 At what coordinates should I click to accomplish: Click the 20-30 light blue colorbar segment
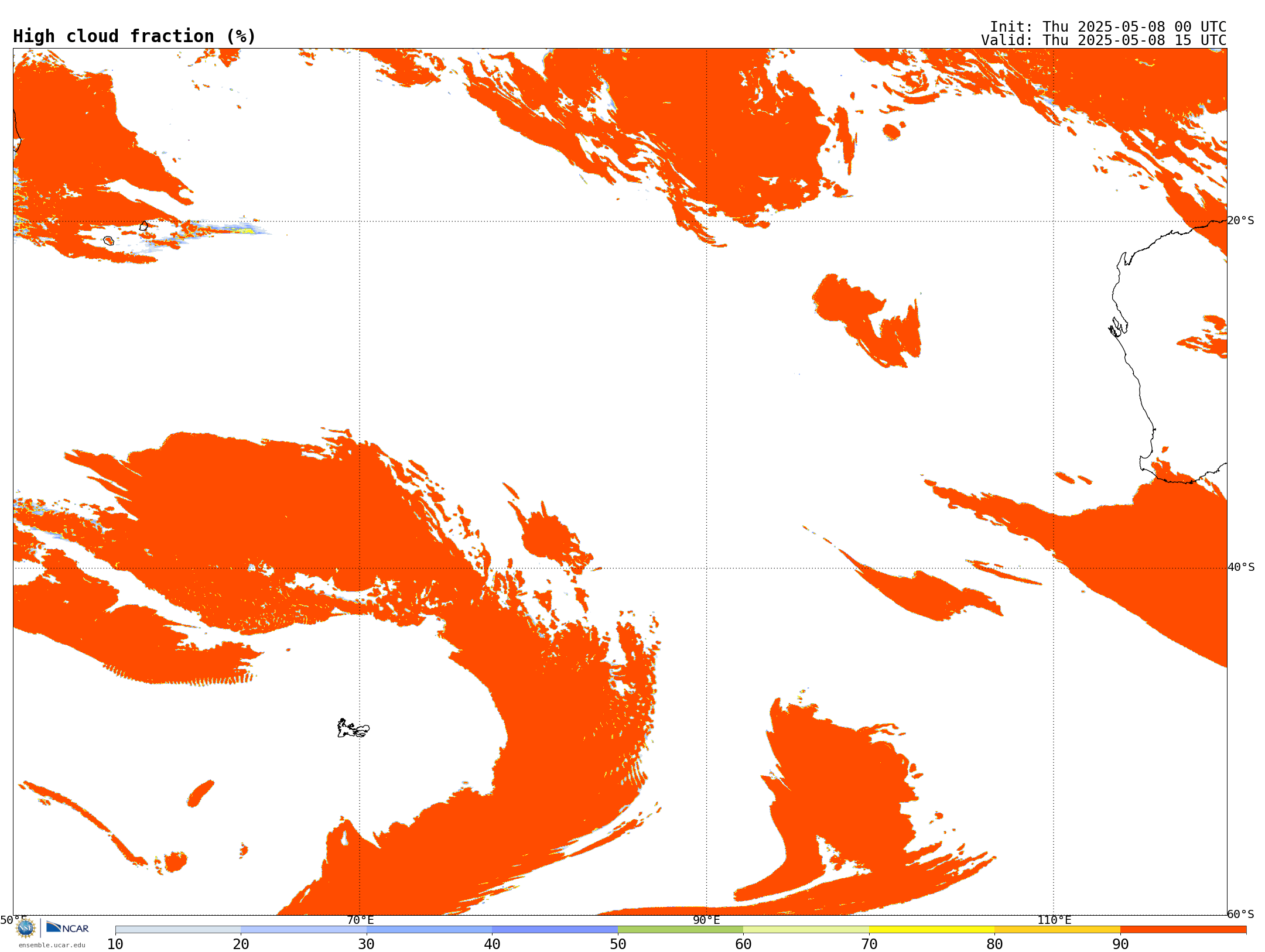click(303, 930)
